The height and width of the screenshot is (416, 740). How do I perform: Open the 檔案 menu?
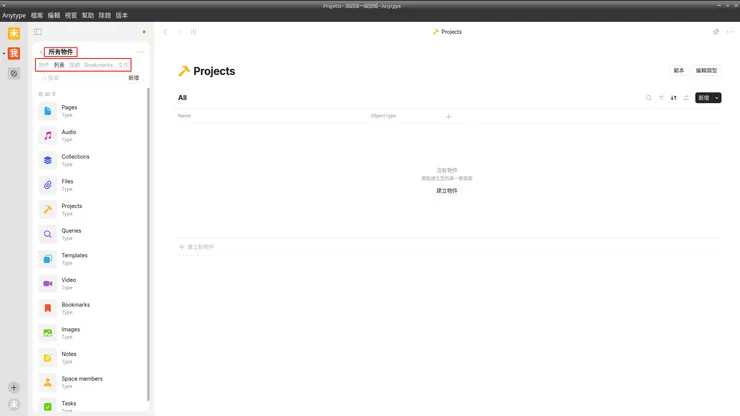click(x=37, y=15)
